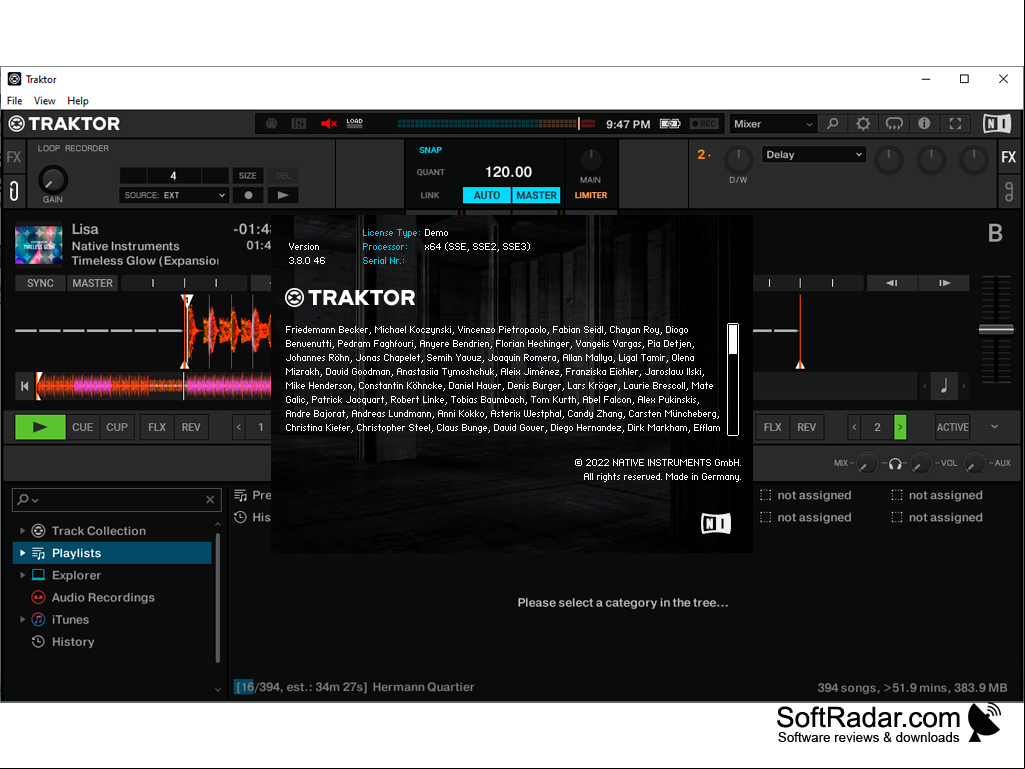
Task: Open the Delay effect dropdown
Action: 813,154
